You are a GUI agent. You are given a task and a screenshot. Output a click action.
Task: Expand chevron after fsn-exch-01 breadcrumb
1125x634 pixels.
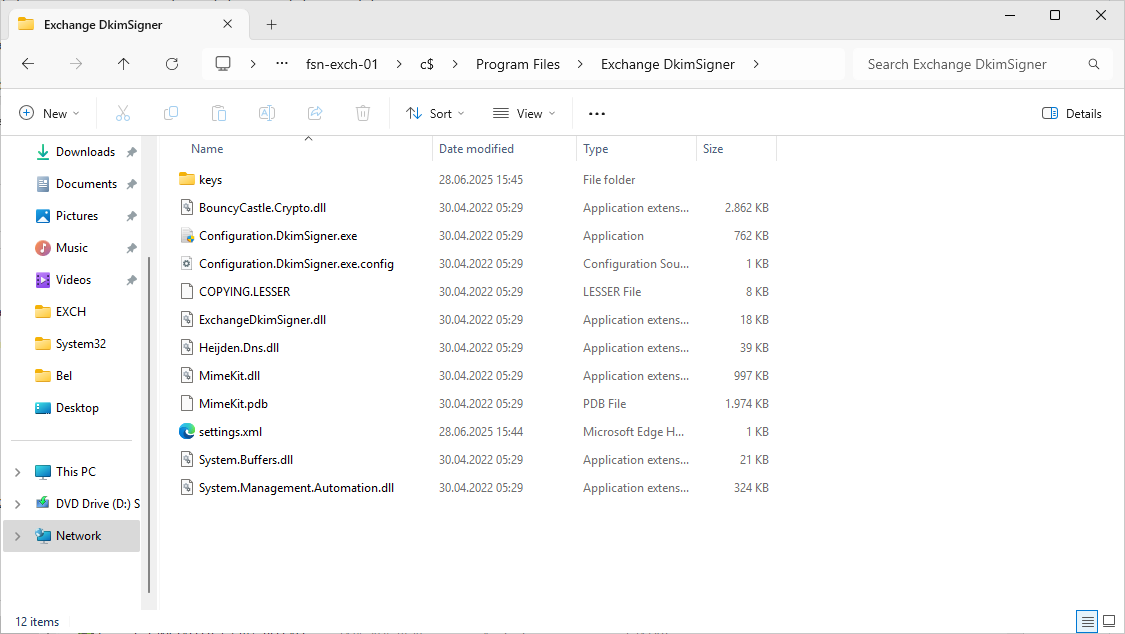pos(399,64)
